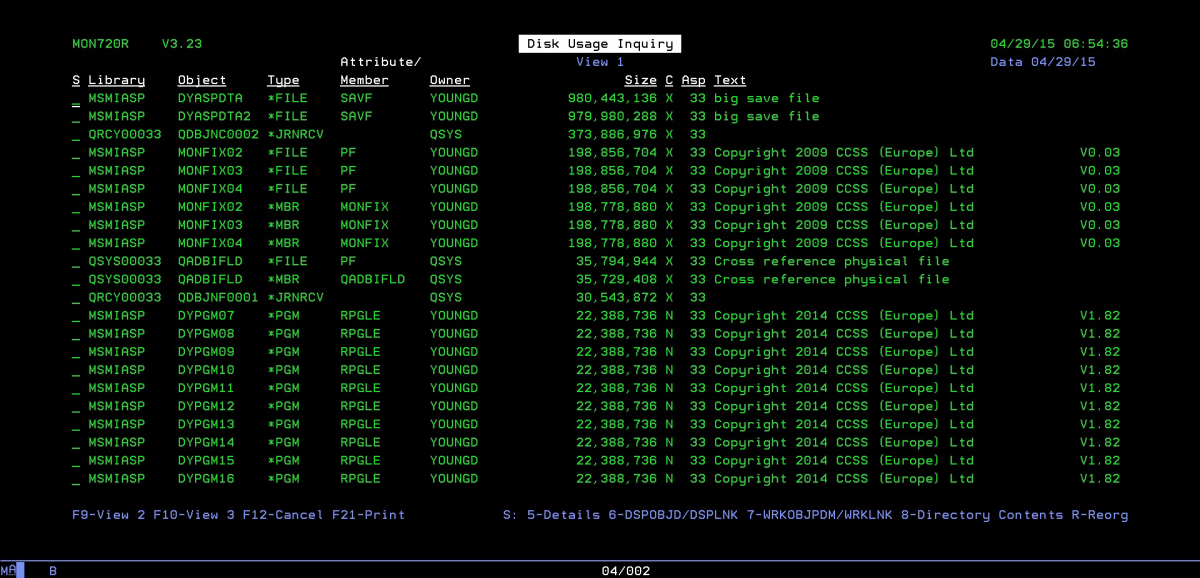The image size is (1200, 578).
Task: Select input field next to QDBJNF0001 row
Action: click(76, 298)
